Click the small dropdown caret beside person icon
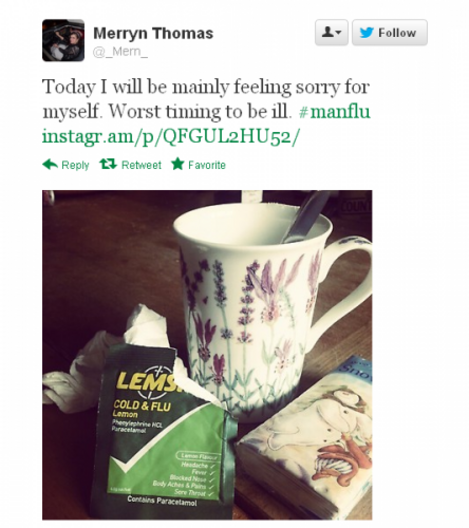The width and height of the screenshot is (469, 528). coord(338,33)
